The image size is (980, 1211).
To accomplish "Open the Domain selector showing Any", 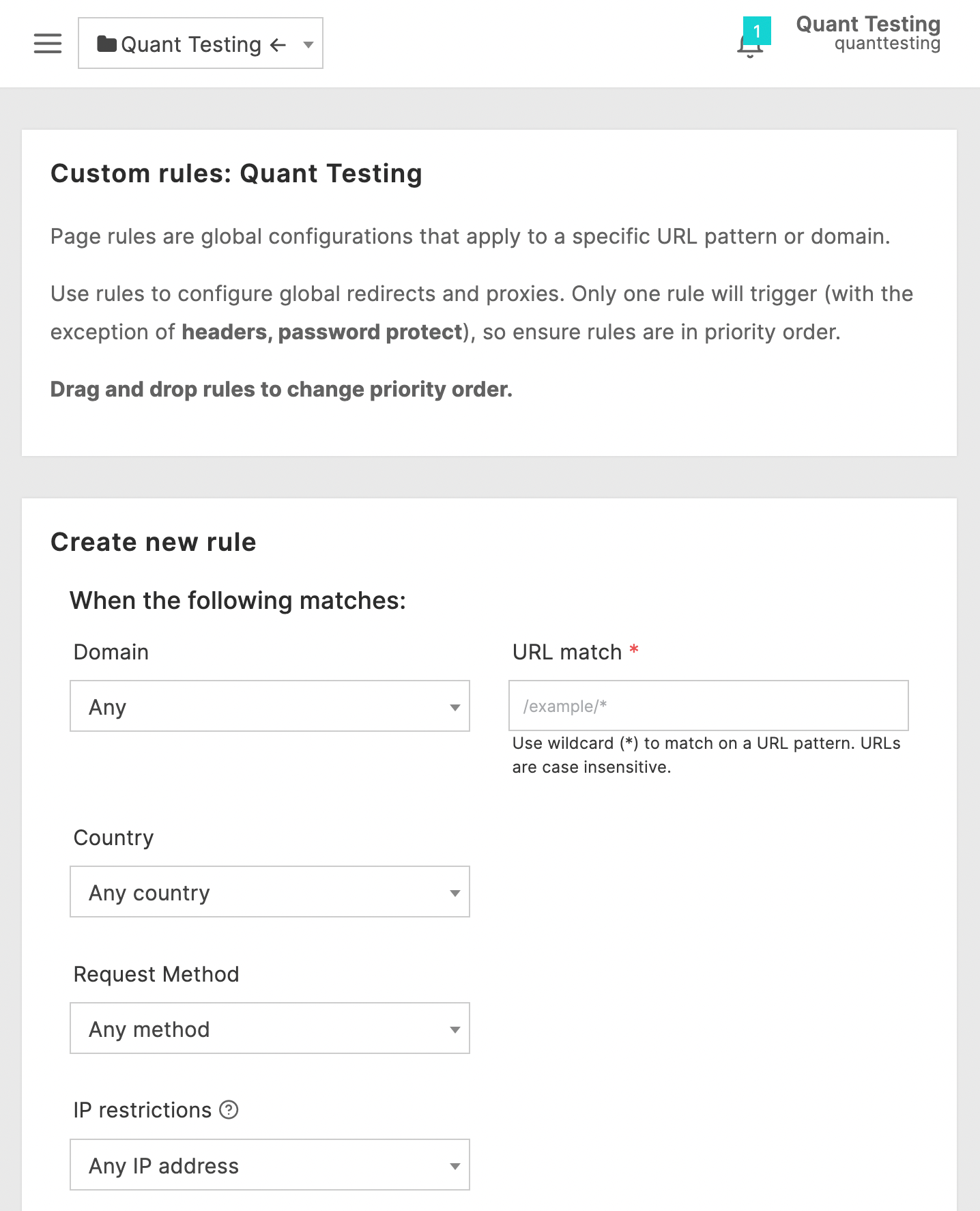I will tap(270, 707).
